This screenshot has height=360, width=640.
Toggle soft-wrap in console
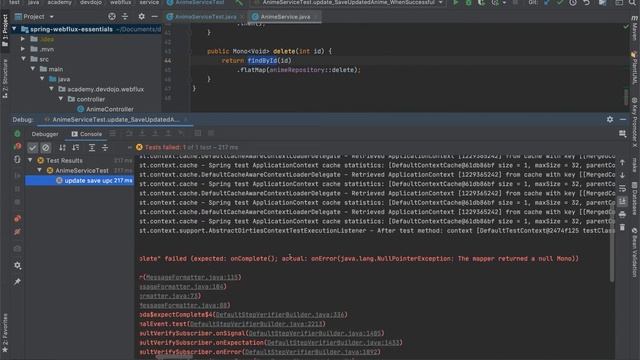tap(622, 188)
